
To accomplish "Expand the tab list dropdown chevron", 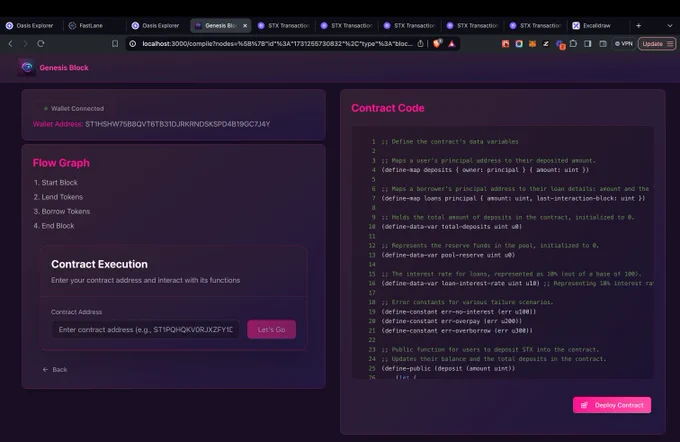I will click(x=670, y=26).
